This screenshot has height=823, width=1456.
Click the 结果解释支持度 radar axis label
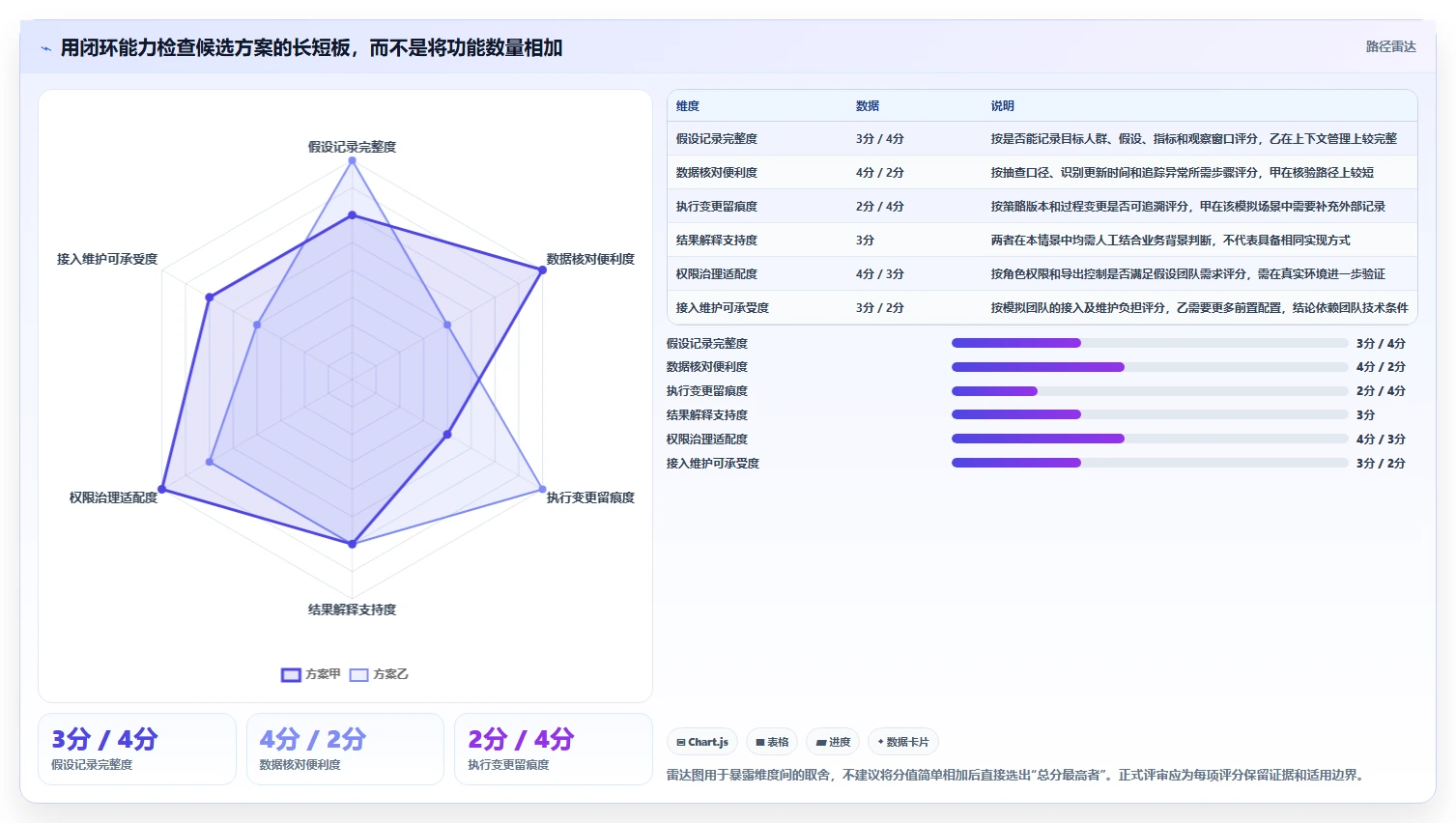[352, 610]
